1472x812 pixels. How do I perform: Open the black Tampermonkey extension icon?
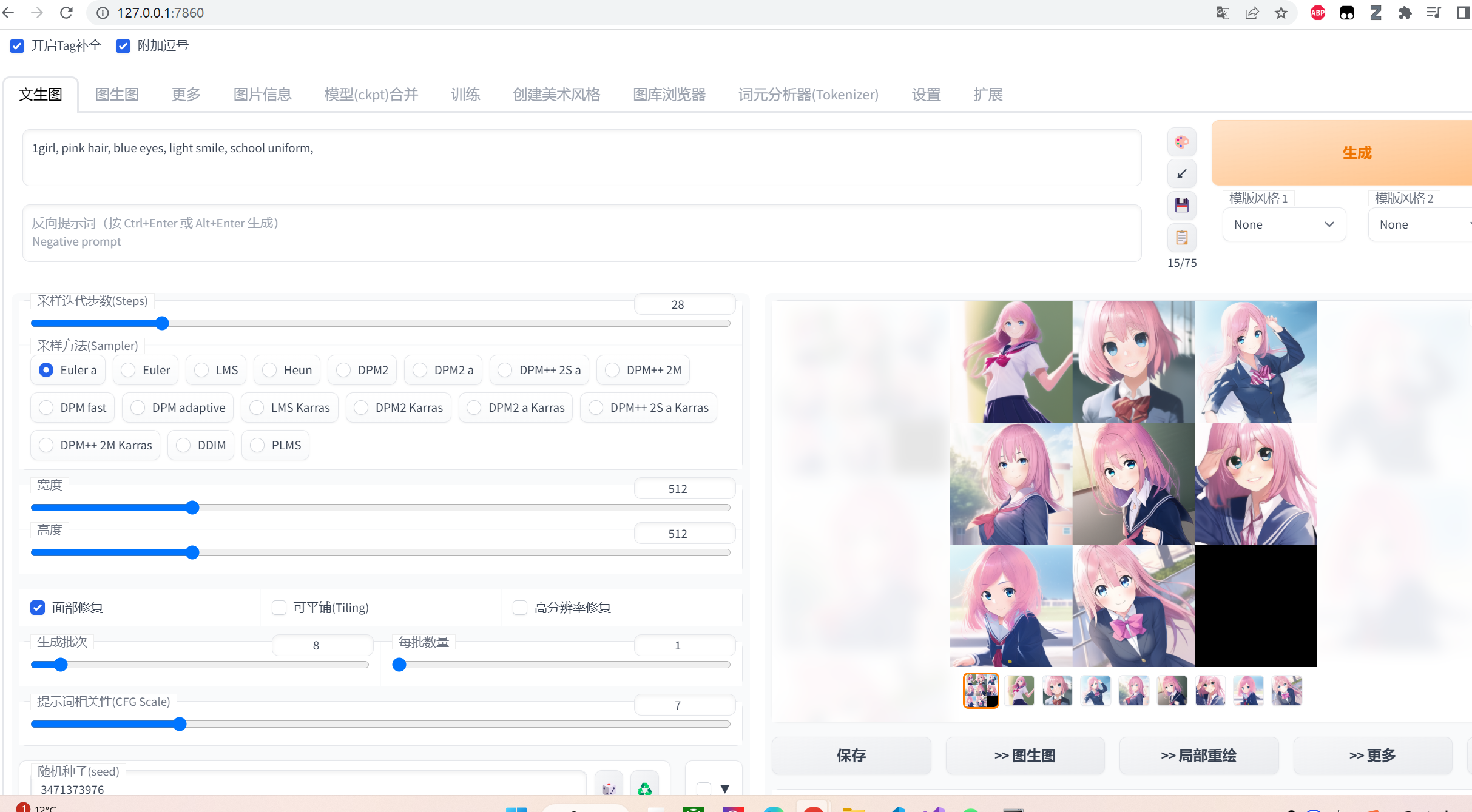[x=1347, y=13]
